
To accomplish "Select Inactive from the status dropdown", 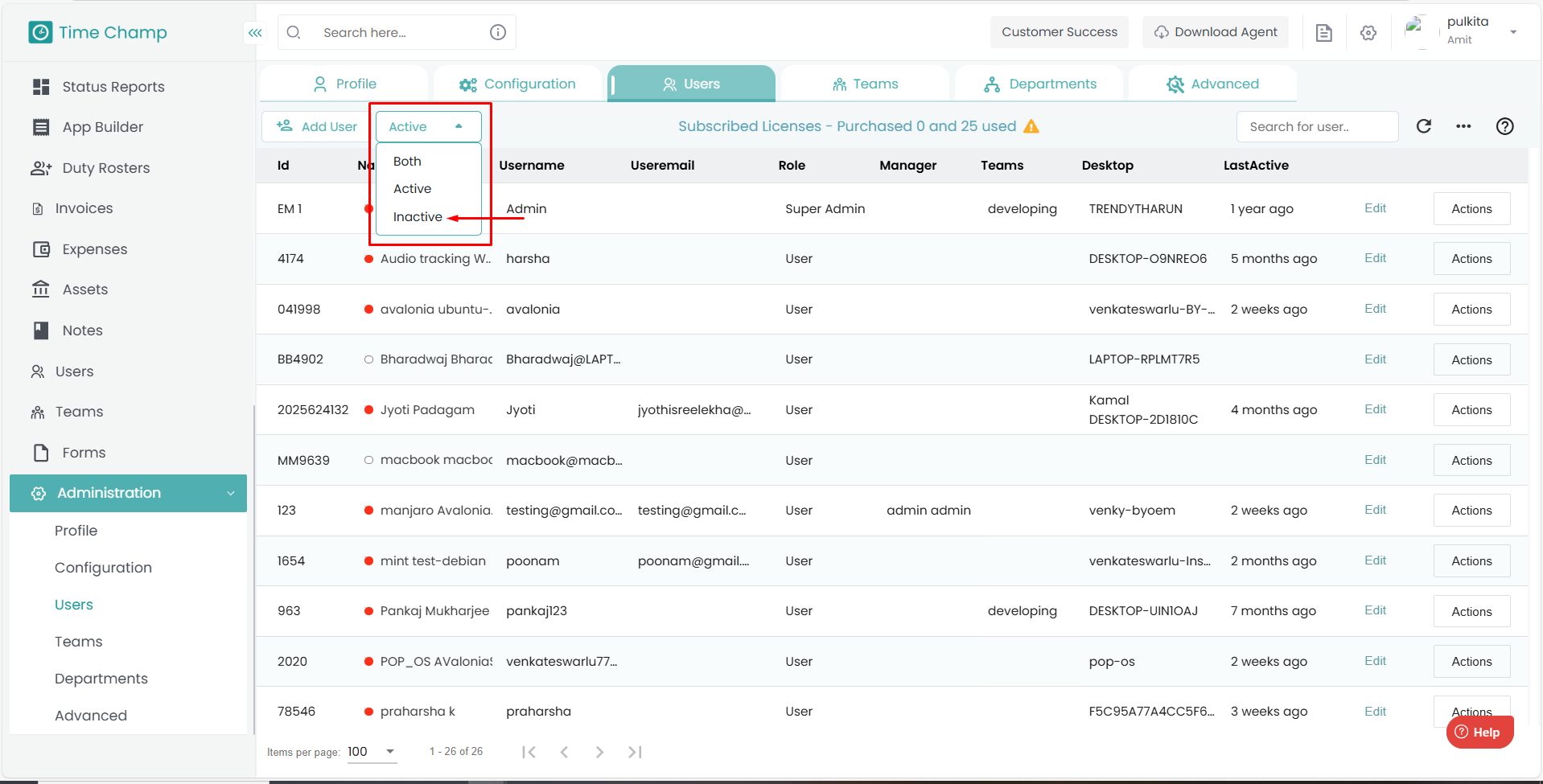I will [418, 217].
